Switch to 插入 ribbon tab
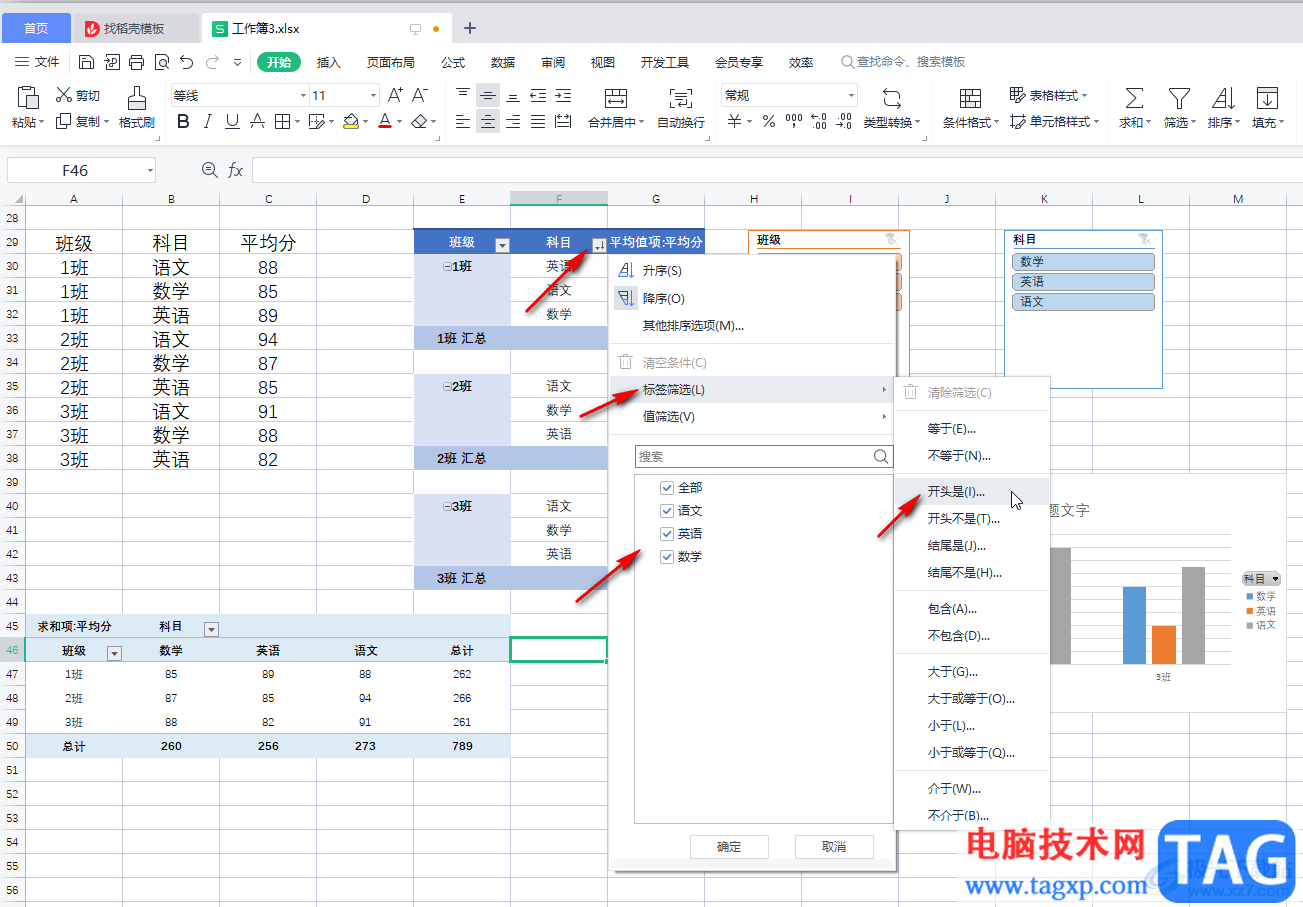1303x907 pixels. (329, 62)
